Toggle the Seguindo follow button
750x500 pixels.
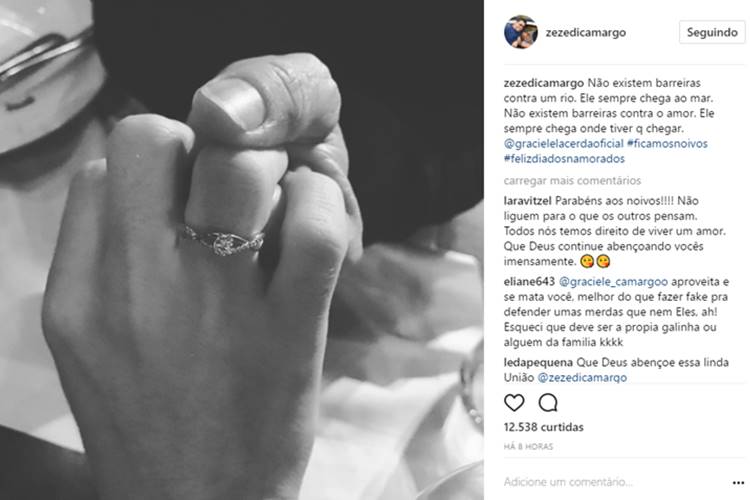pos(712,32)
